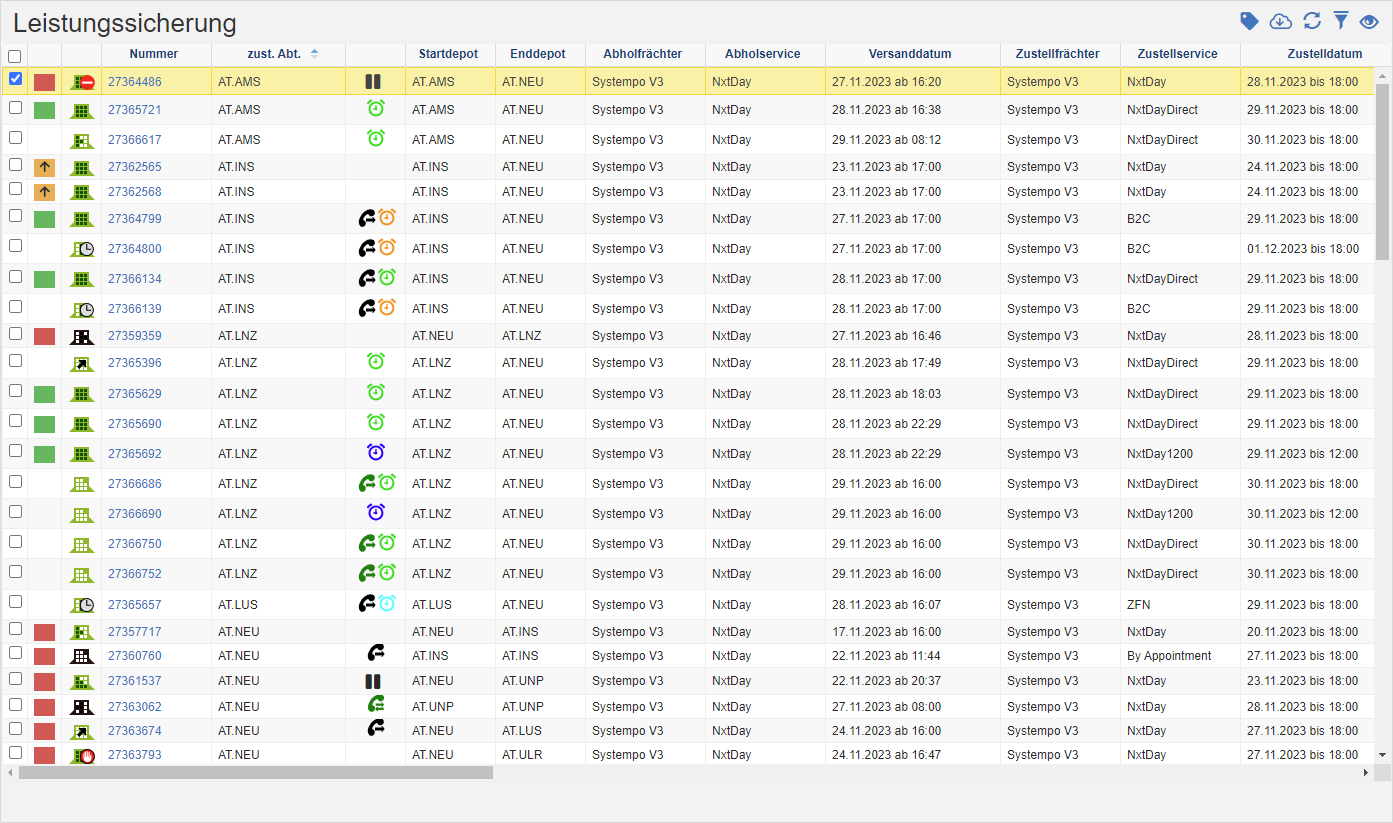Click the green alarm clock for 27365721
Screen dimensions: 1393x823
pos(376,109)
